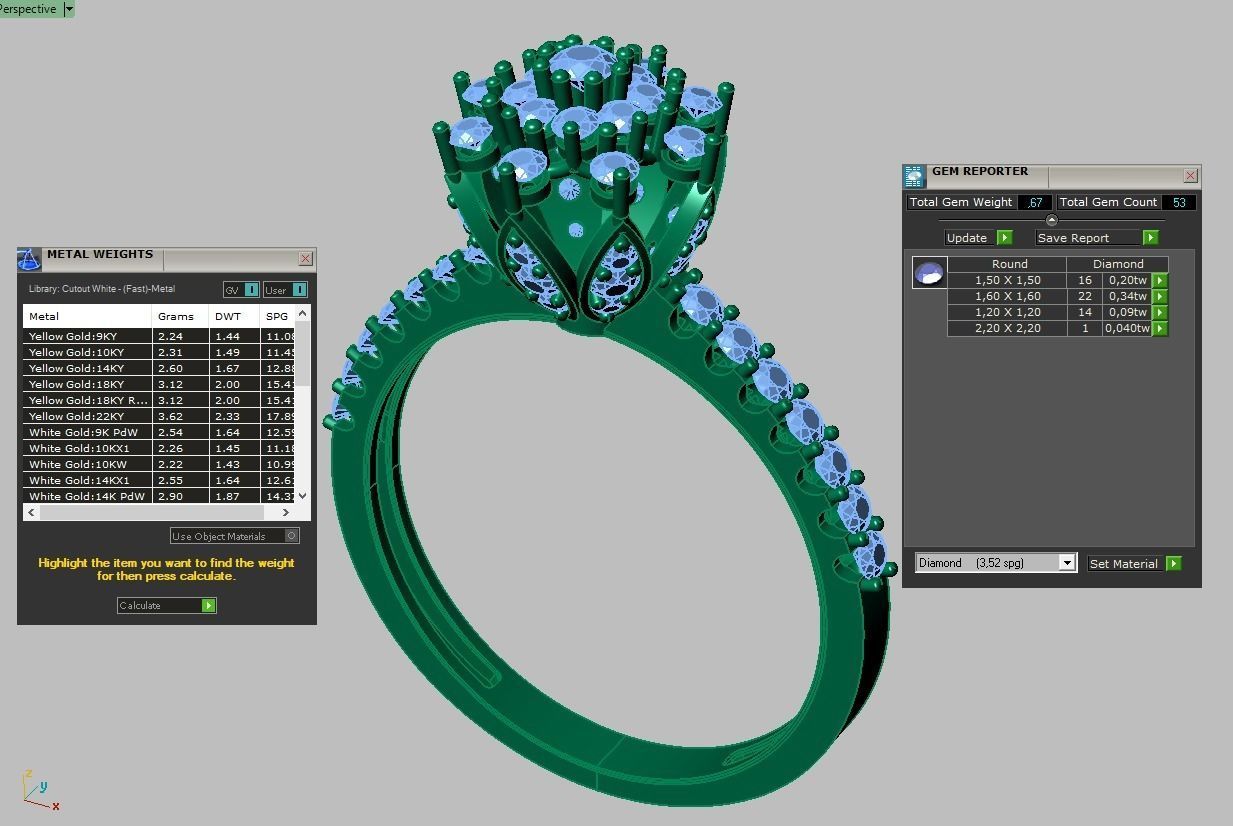Click the 1,20 X 1,20 size cell
Image resolution: width=1233 pixels, height=826 pixels.
(x=1007, y=312)
